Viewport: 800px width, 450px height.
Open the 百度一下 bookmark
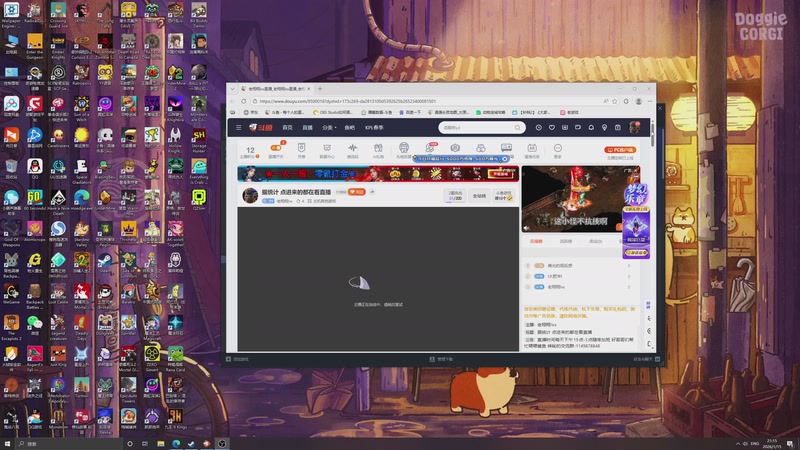(410, 112)
